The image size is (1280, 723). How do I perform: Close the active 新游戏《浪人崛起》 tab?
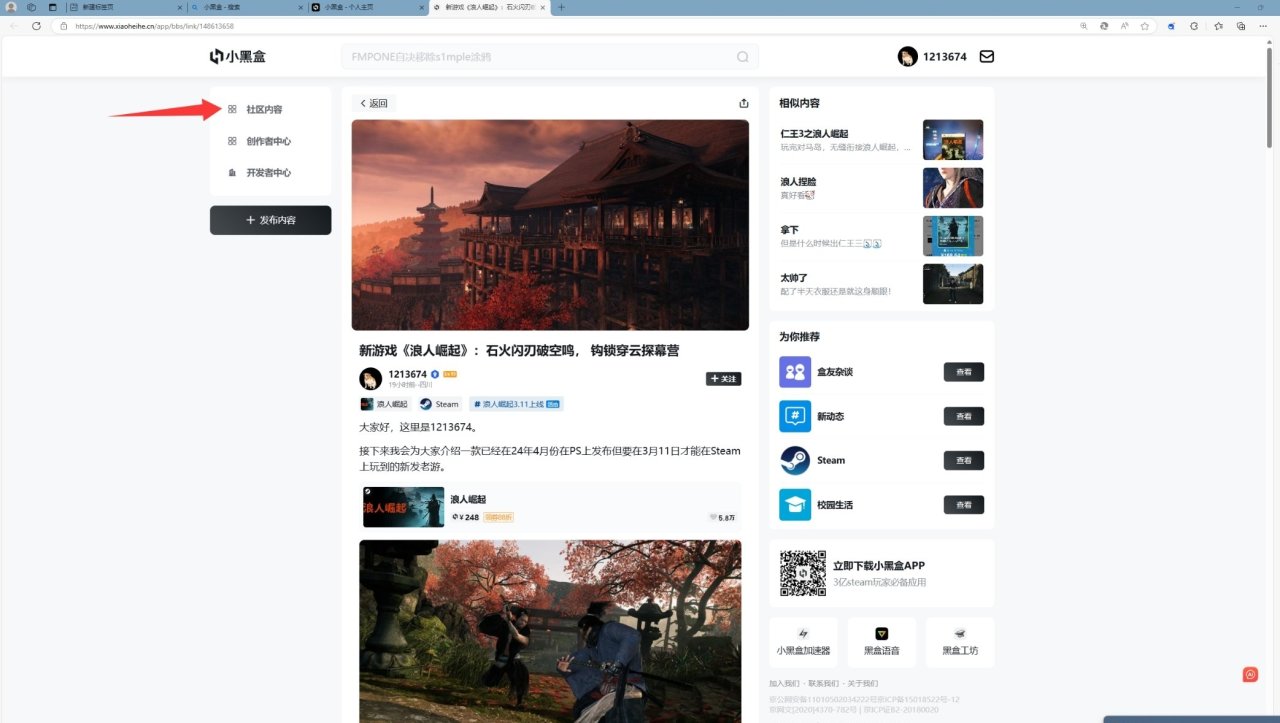click(x=544, y=7)
